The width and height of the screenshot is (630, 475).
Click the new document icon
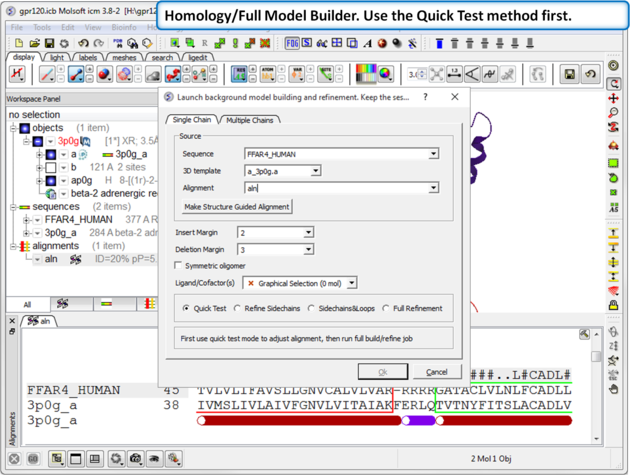(17, 44)
